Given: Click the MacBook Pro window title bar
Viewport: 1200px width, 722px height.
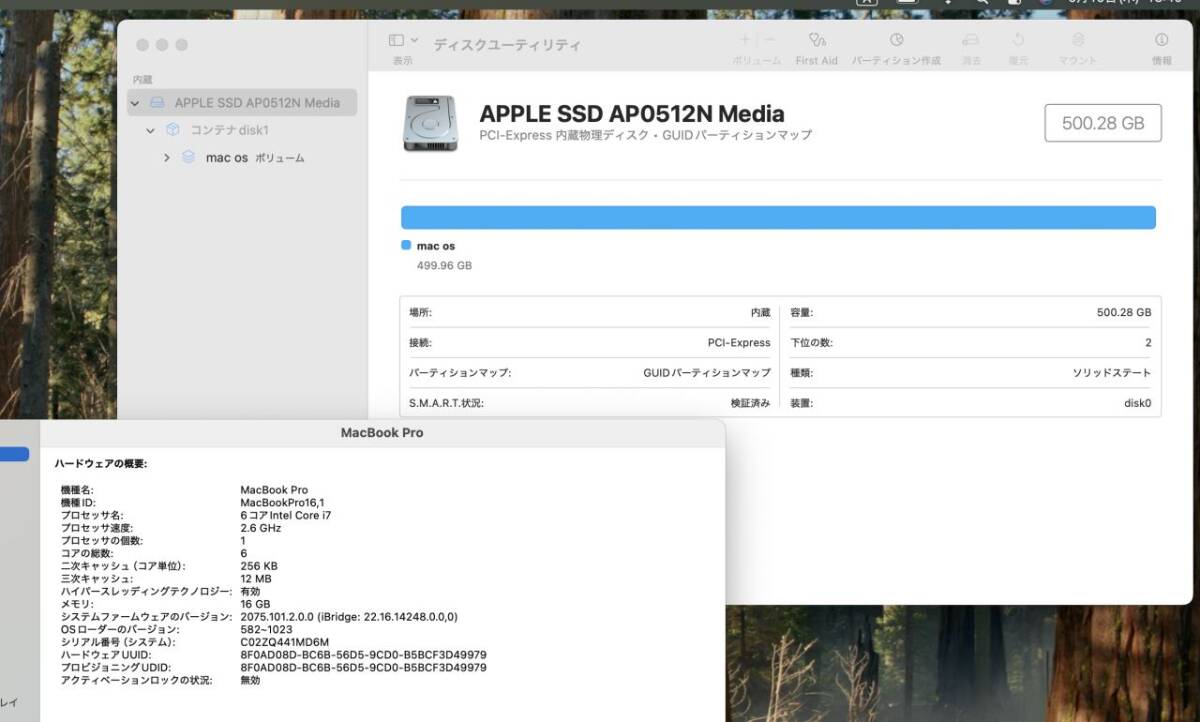Looking at the screenshot, I should pyautogui.click(x=382, y=433).
